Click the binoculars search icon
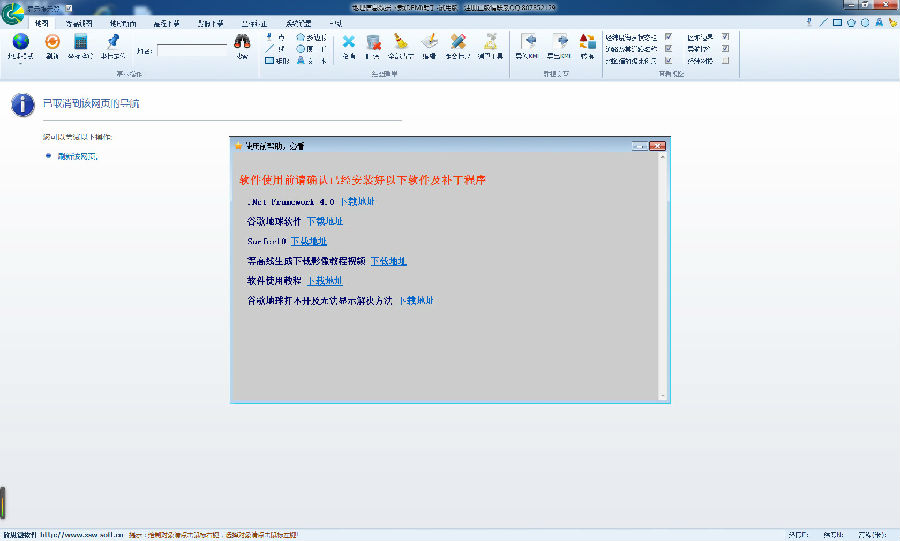The height and width of the screenshot is (541, 900). (242, 43)
